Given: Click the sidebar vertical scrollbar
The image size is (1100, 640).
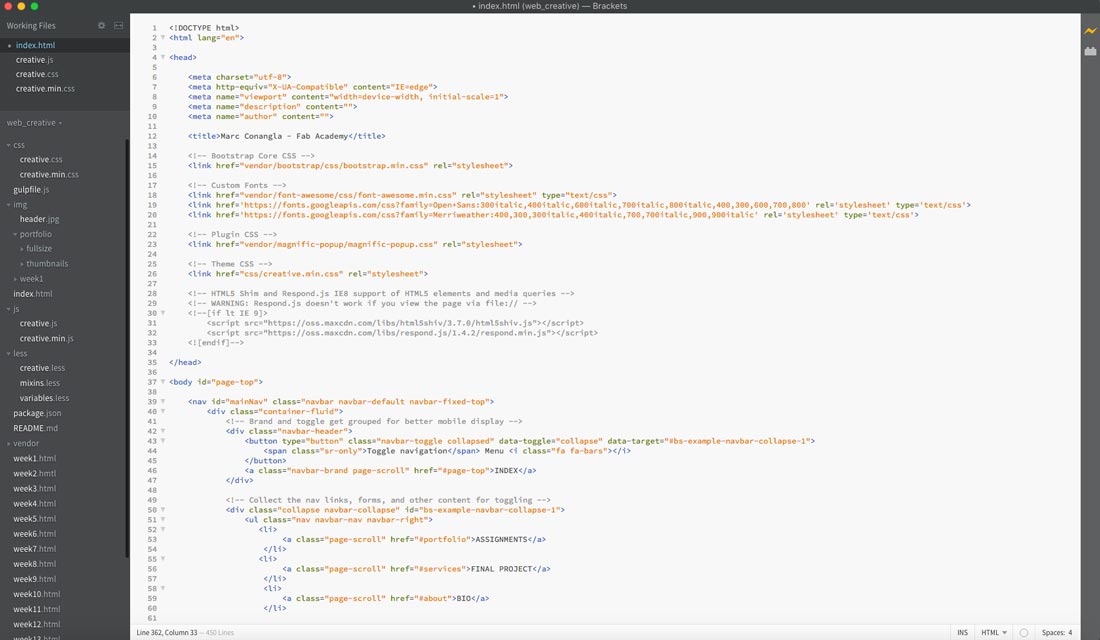Looking at the screenshot, I should pyautogui.click(x=127, y=347).
